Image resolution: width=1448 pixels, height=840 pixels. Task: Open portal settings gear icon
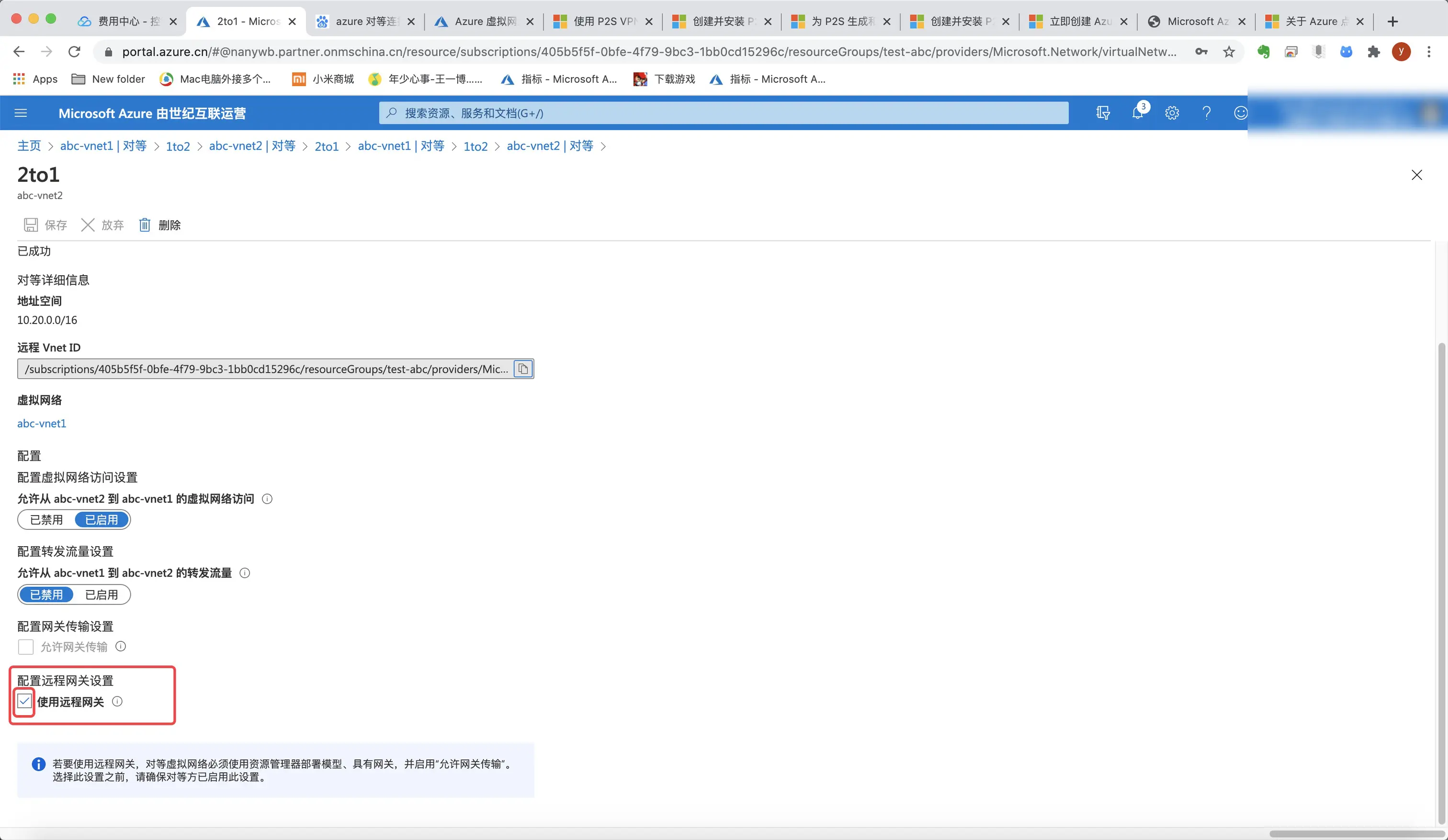point(1172,113)
